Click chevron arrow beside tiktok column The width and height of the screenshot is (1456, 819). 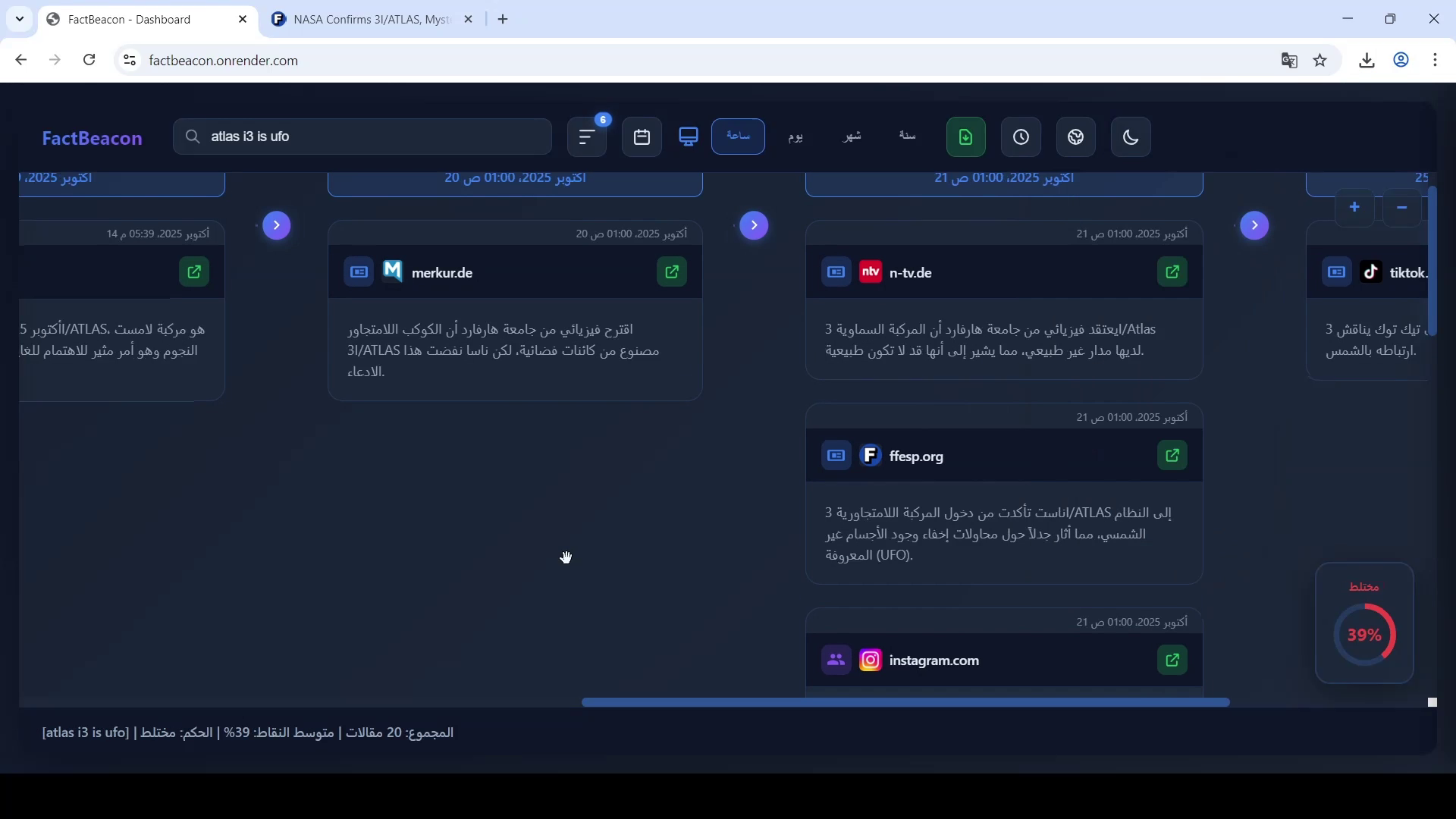pyautogui.click(x=1254, y=225)
